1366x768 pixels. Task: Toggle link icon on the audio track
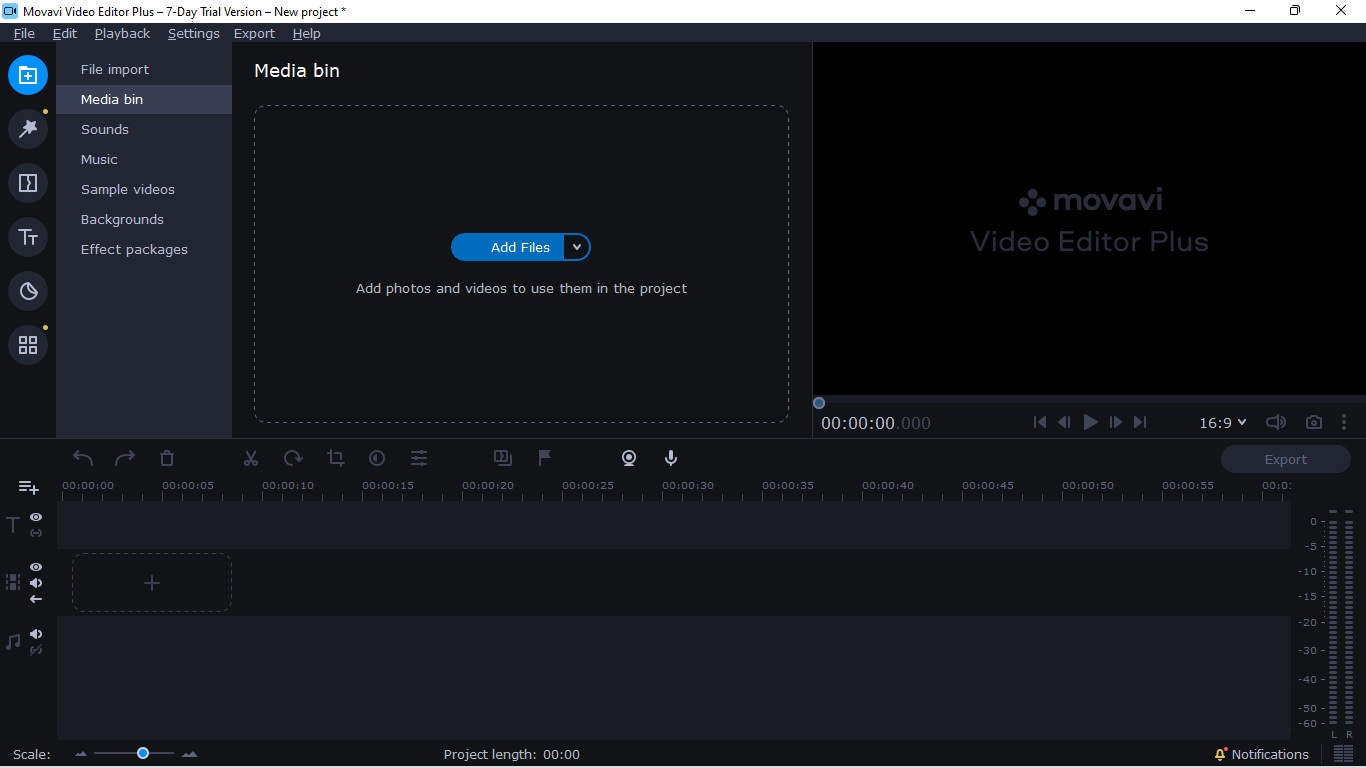36,650
